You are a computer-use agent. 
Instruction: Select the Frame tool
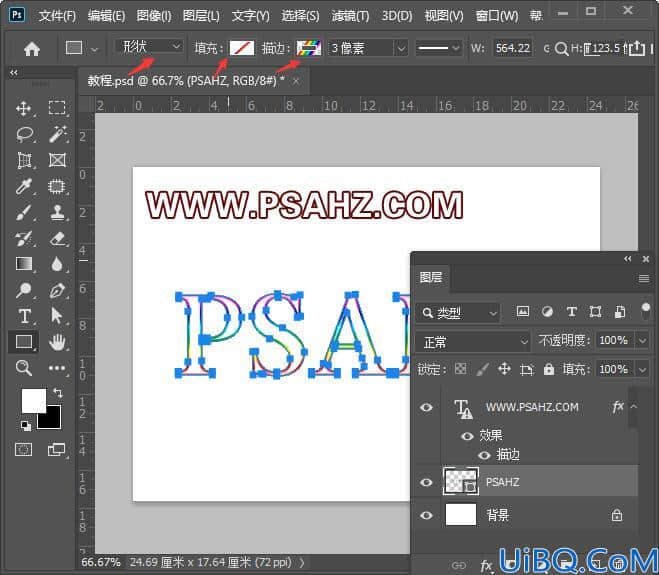tap(57, 160)
